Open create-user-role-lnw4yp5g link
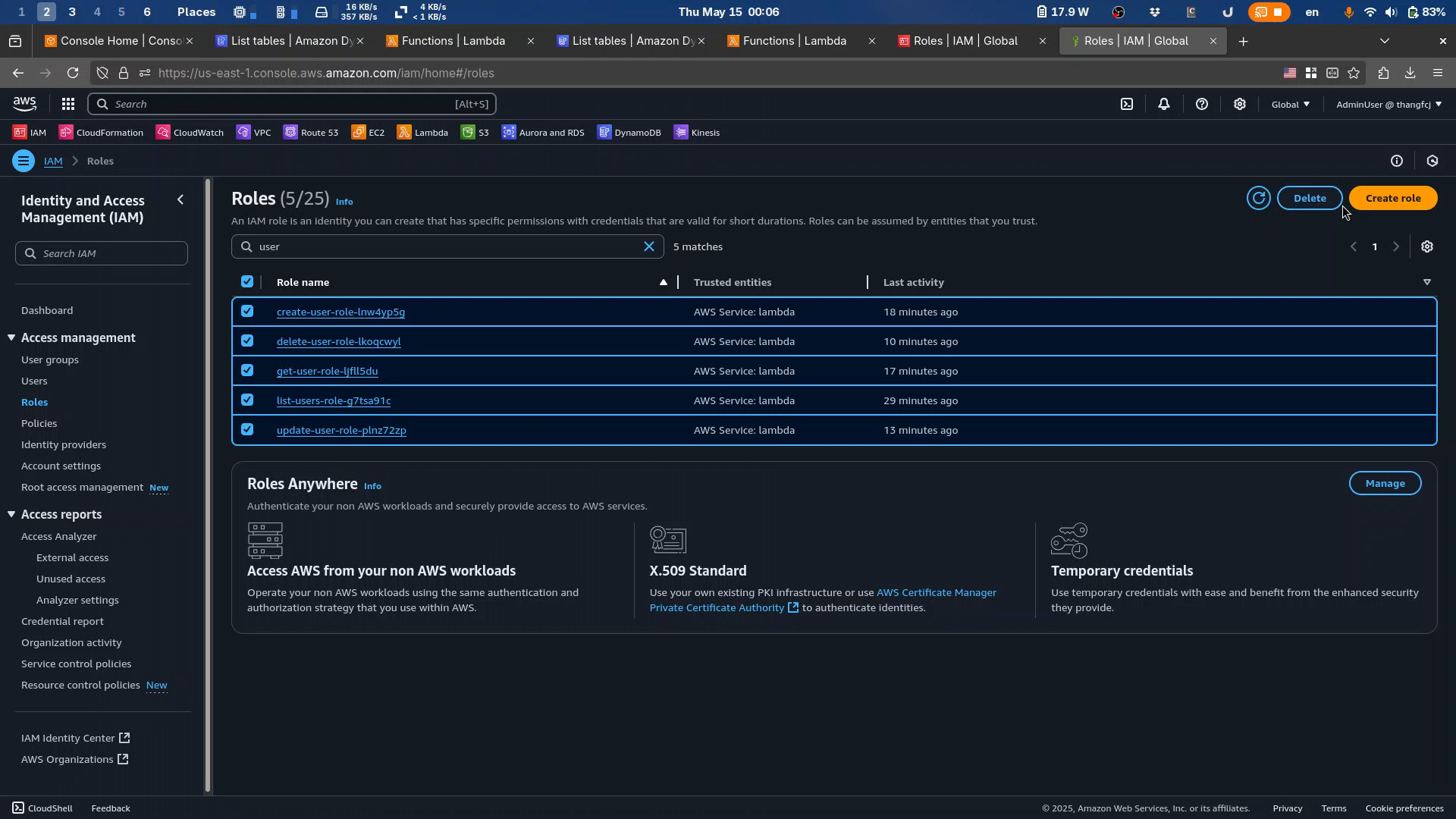The image size is (1456, 819). 340,312
